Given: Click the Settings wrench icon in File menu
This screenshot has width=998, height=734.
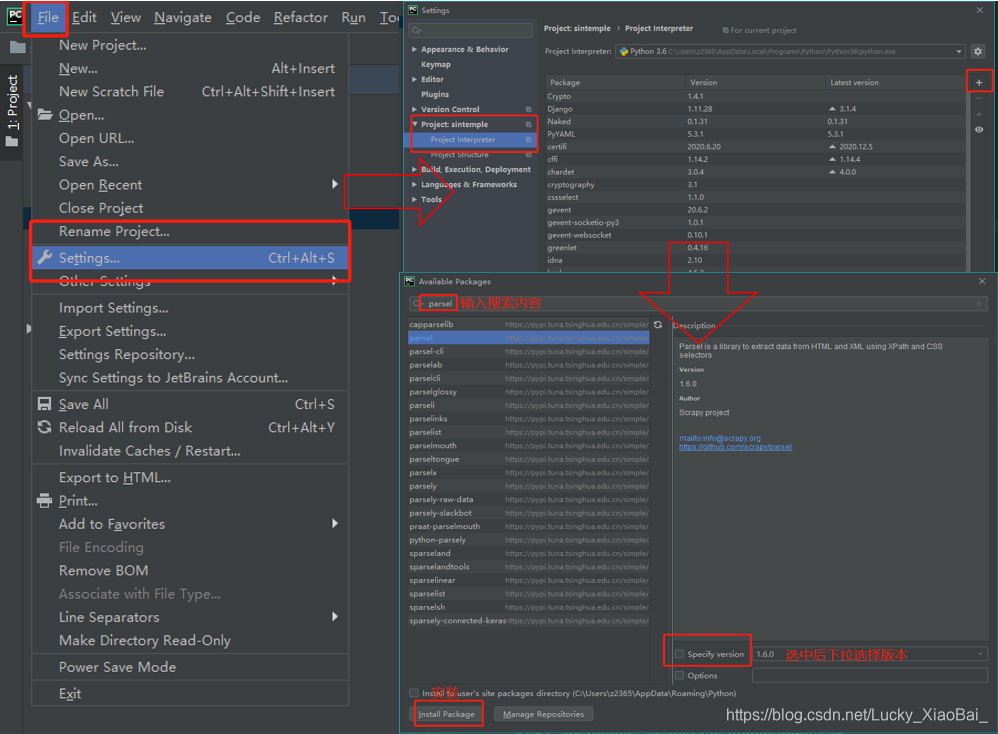Looking at the screenshot, I should point(45,257).
